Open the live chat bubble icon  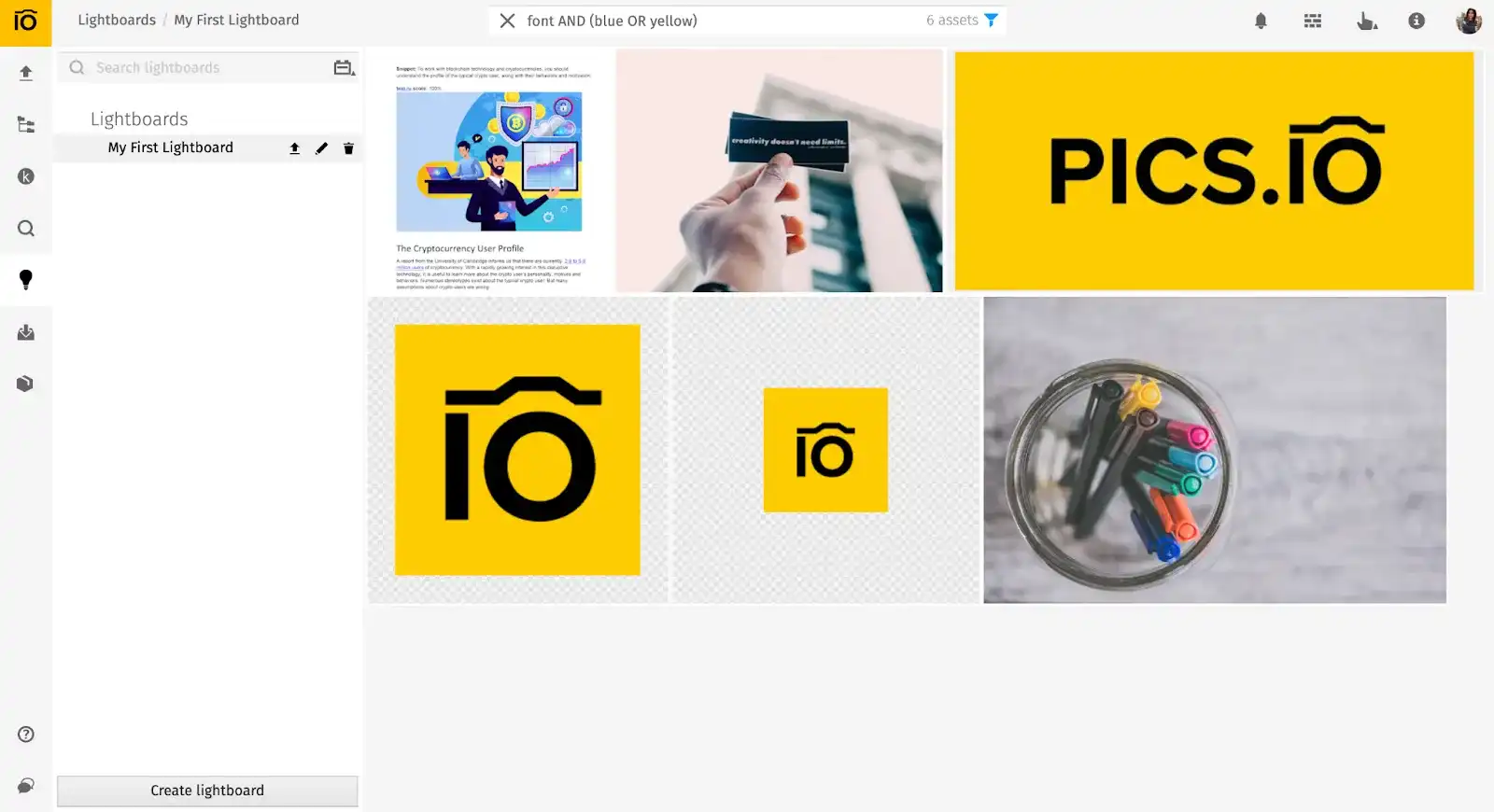(x=26, y=786)
